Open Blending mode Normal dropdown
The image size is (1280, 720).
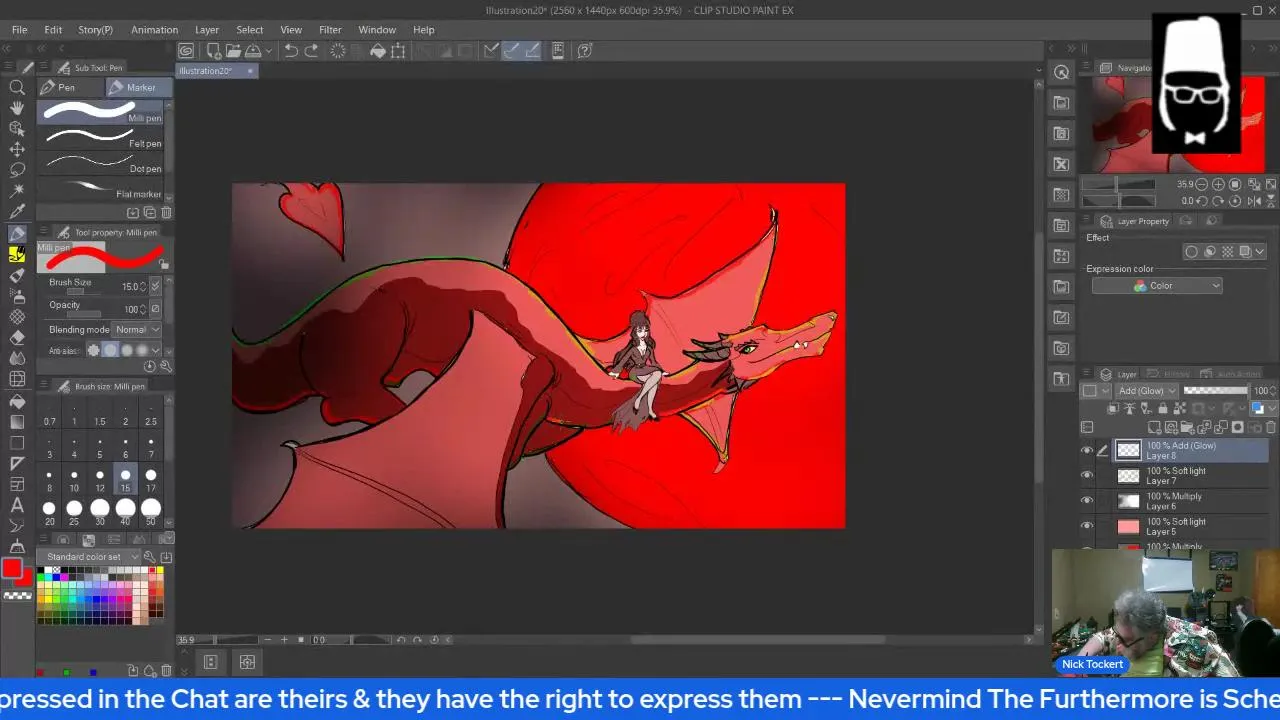(137, 329)
